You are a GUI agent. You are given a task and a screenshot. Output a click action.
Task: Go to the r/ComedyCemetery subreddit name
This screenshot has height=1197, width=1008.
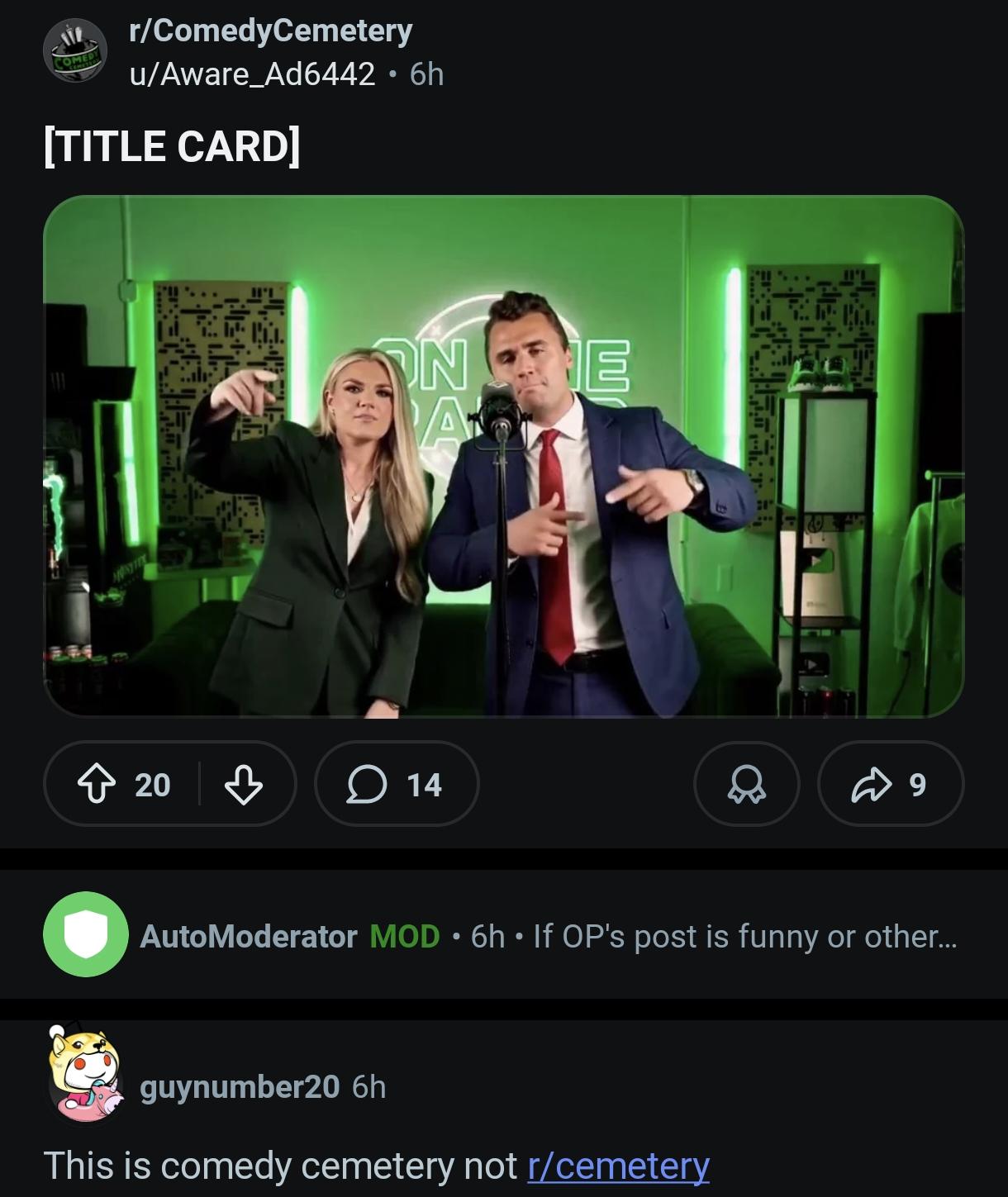tap(271, 31)
